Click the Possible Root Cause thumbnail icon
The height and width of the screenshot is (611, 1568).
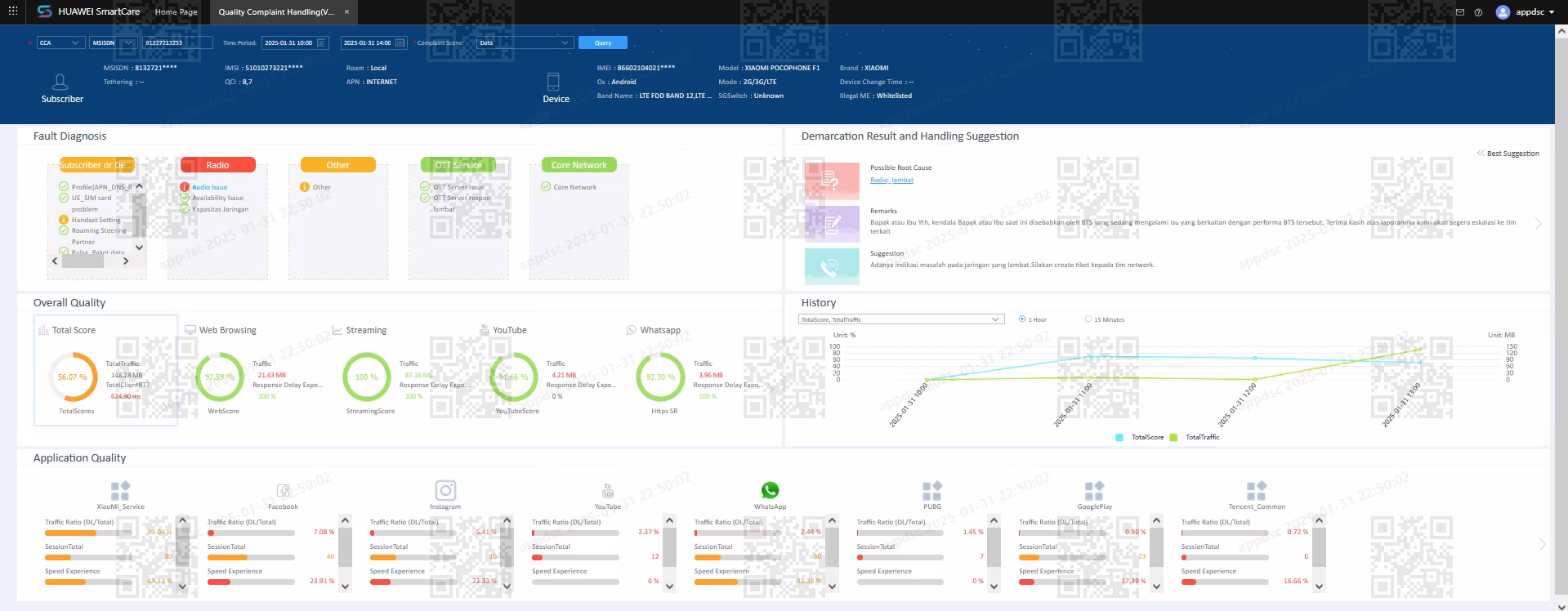[x=832, y=181]
